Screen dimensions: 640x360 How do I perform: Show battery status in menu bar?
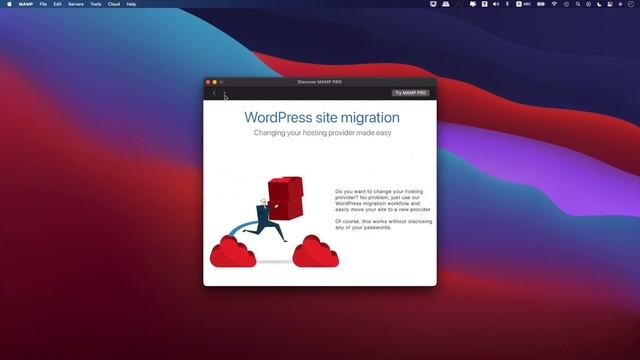coord(541,4)
